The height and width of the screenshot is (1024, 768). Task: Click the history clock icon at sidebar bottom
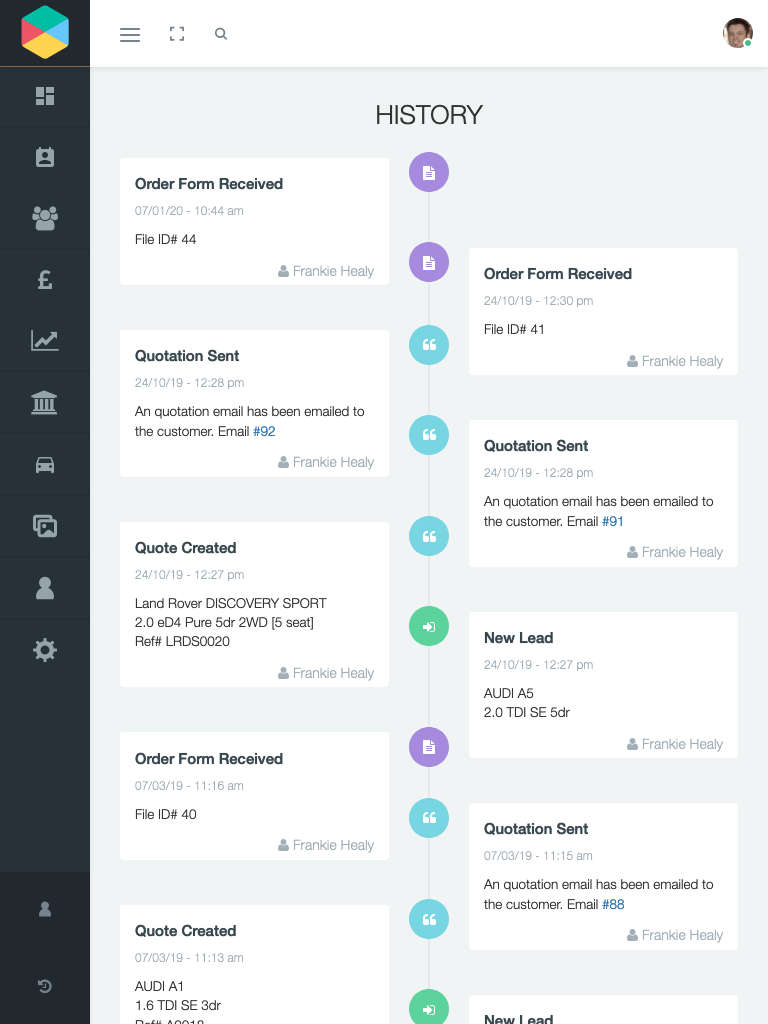[44, 986]
